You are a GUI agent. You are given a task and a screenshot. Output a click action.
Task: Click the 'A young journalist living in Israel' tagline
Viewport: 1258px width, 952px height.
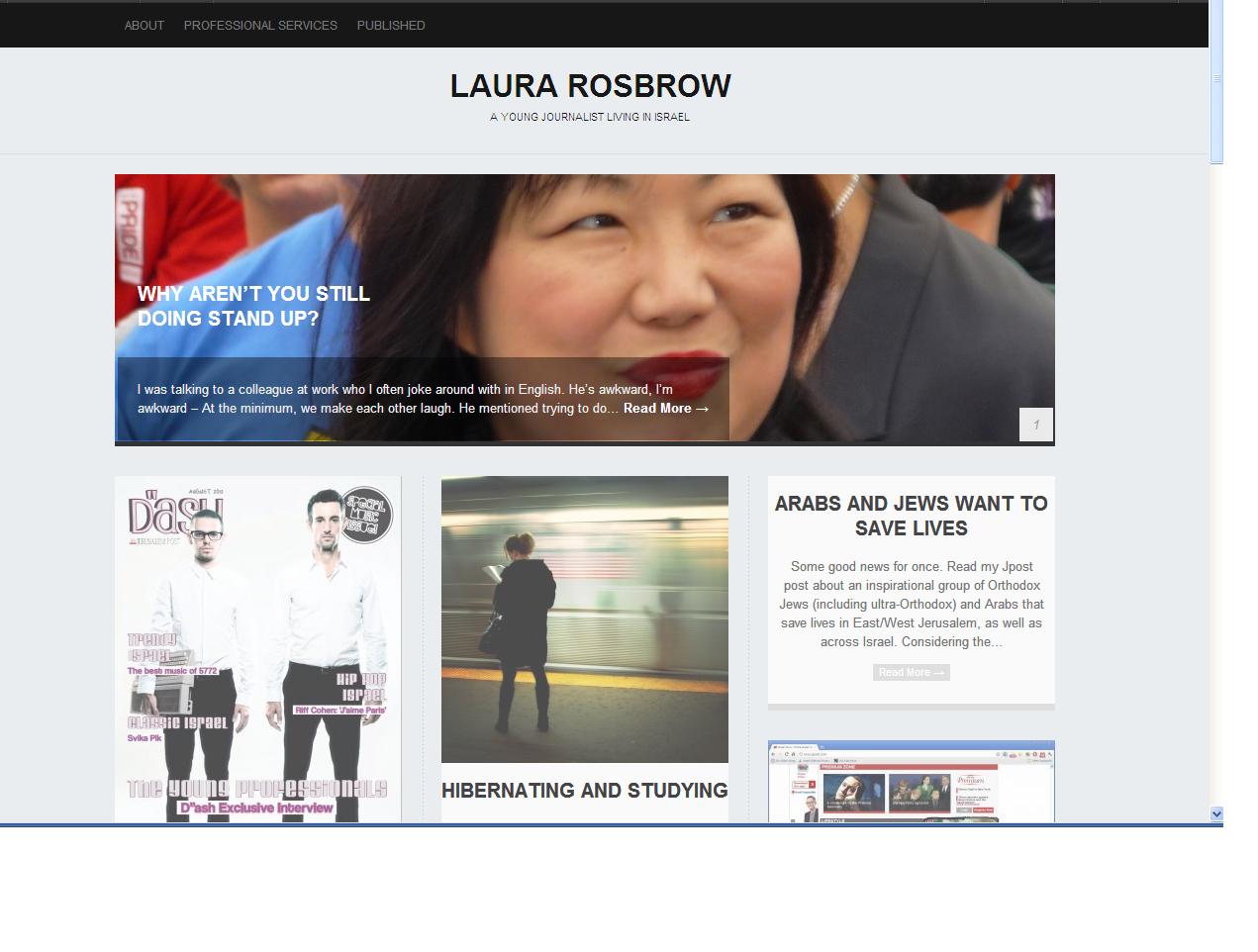590,117
